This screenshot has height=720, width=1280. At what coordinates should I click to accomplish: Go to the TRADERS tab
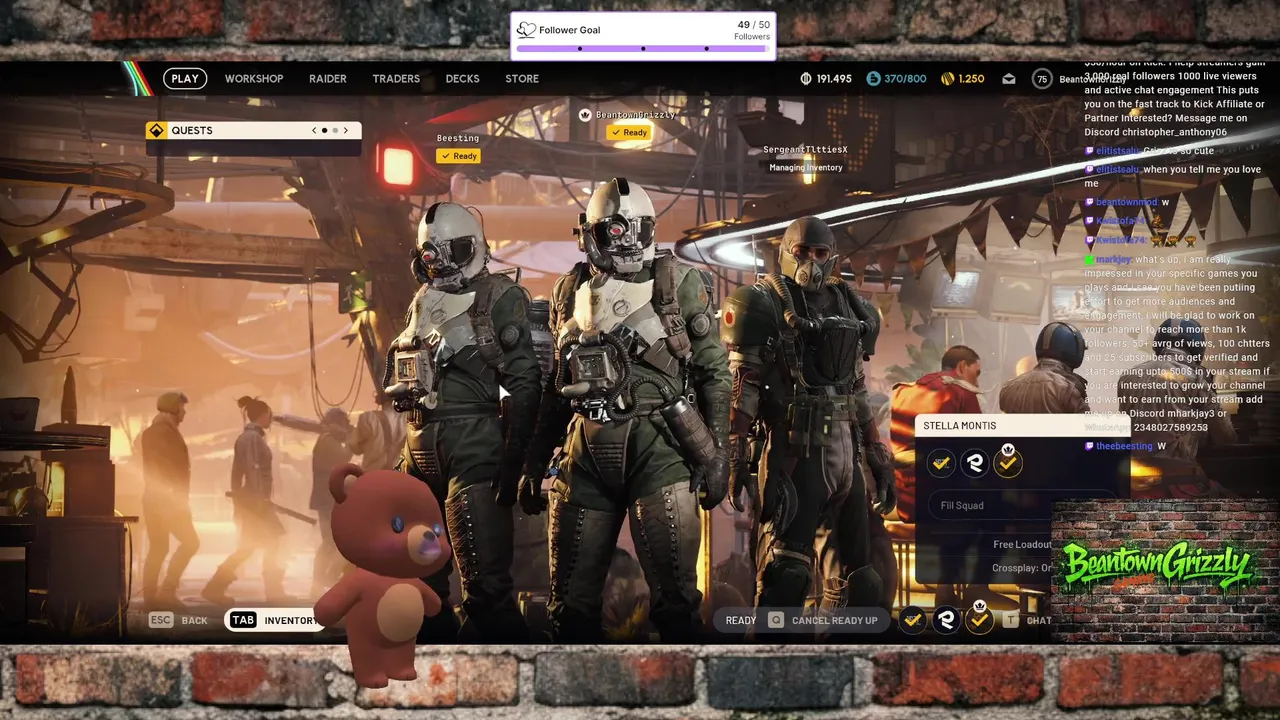point(396,79)
